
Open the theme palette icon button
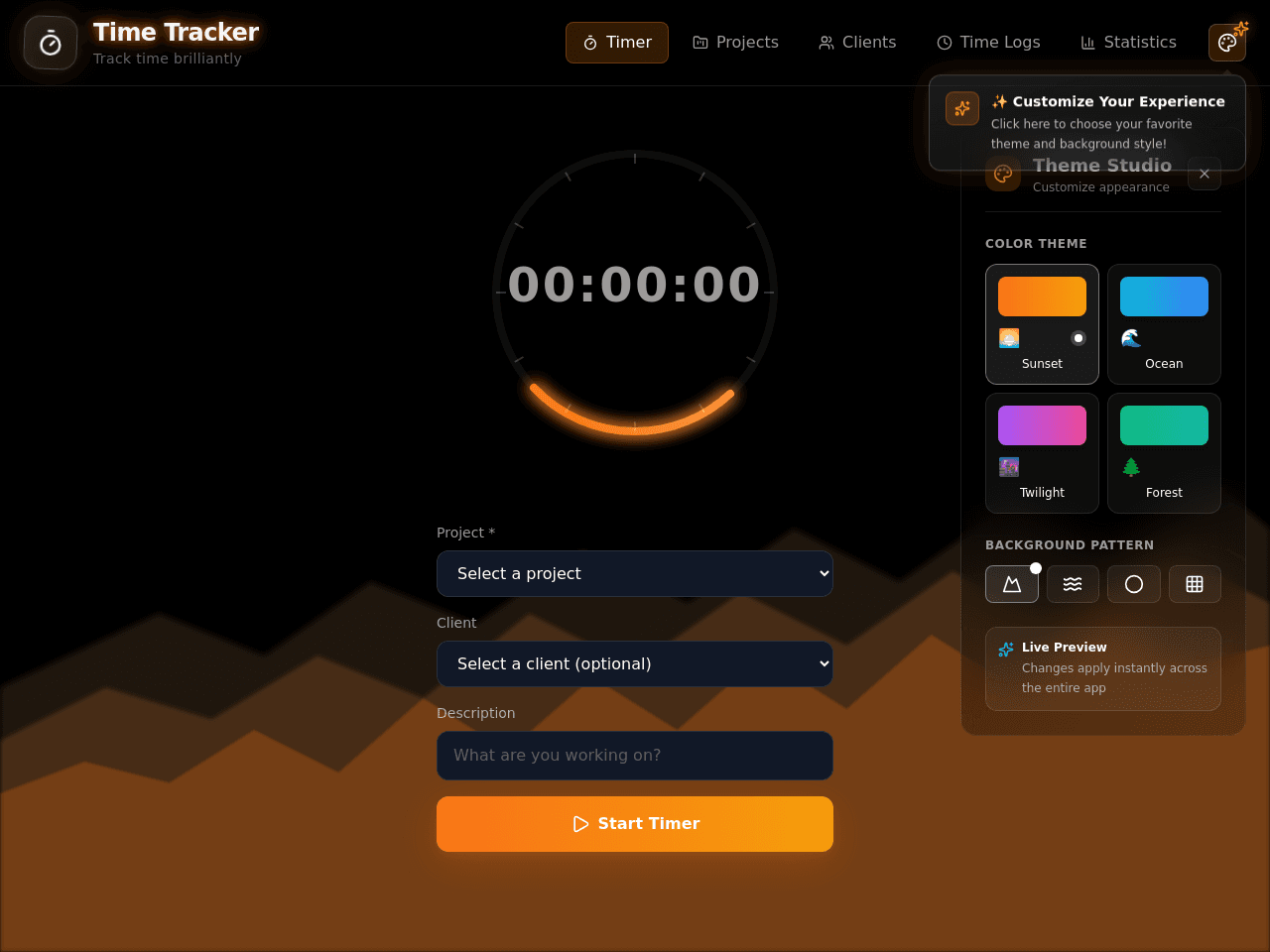(x=1227, y=43)
